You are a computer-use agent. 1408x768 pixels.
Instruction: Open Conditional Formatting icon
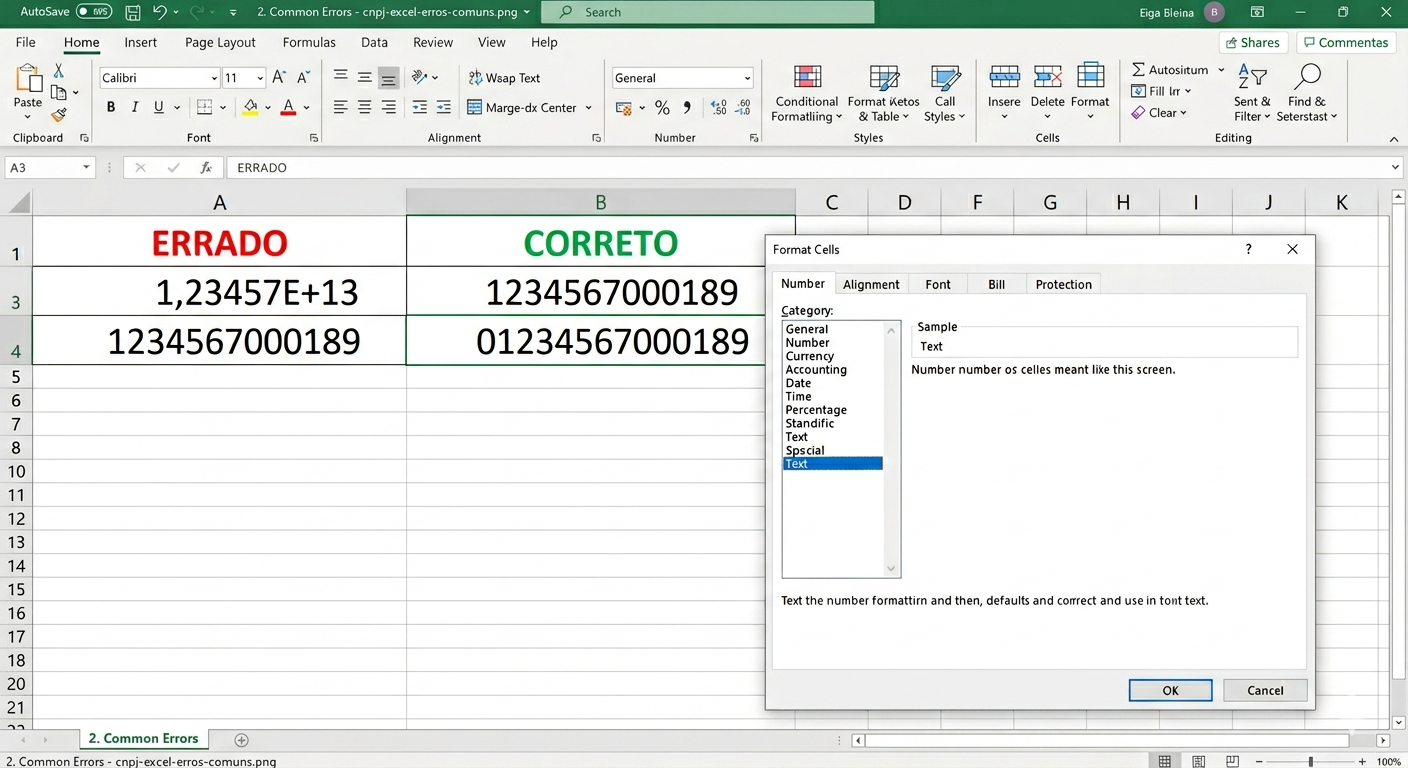tap(806, 78)
